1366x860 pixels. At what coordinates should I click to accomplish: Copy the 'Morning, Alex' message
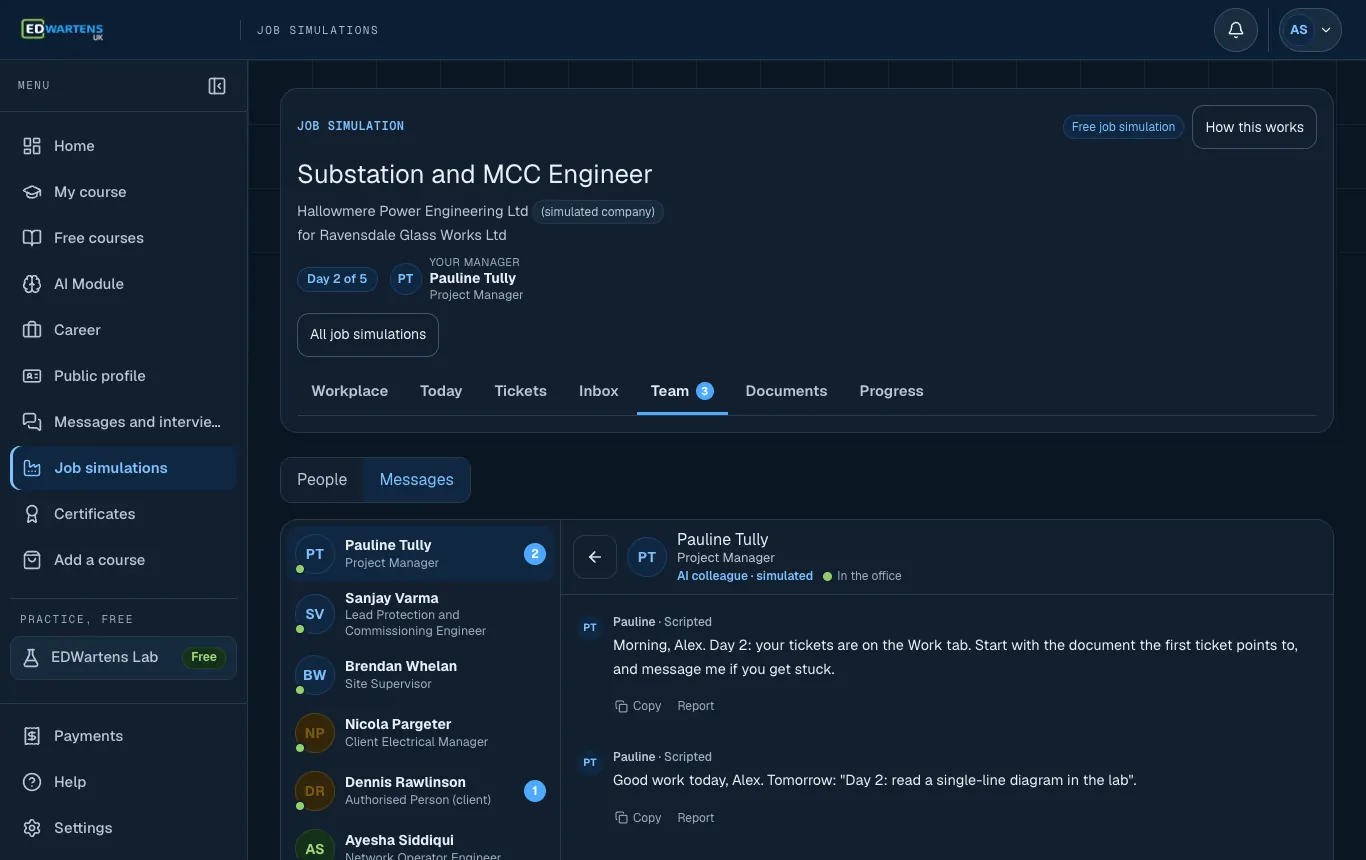[638, 706]
